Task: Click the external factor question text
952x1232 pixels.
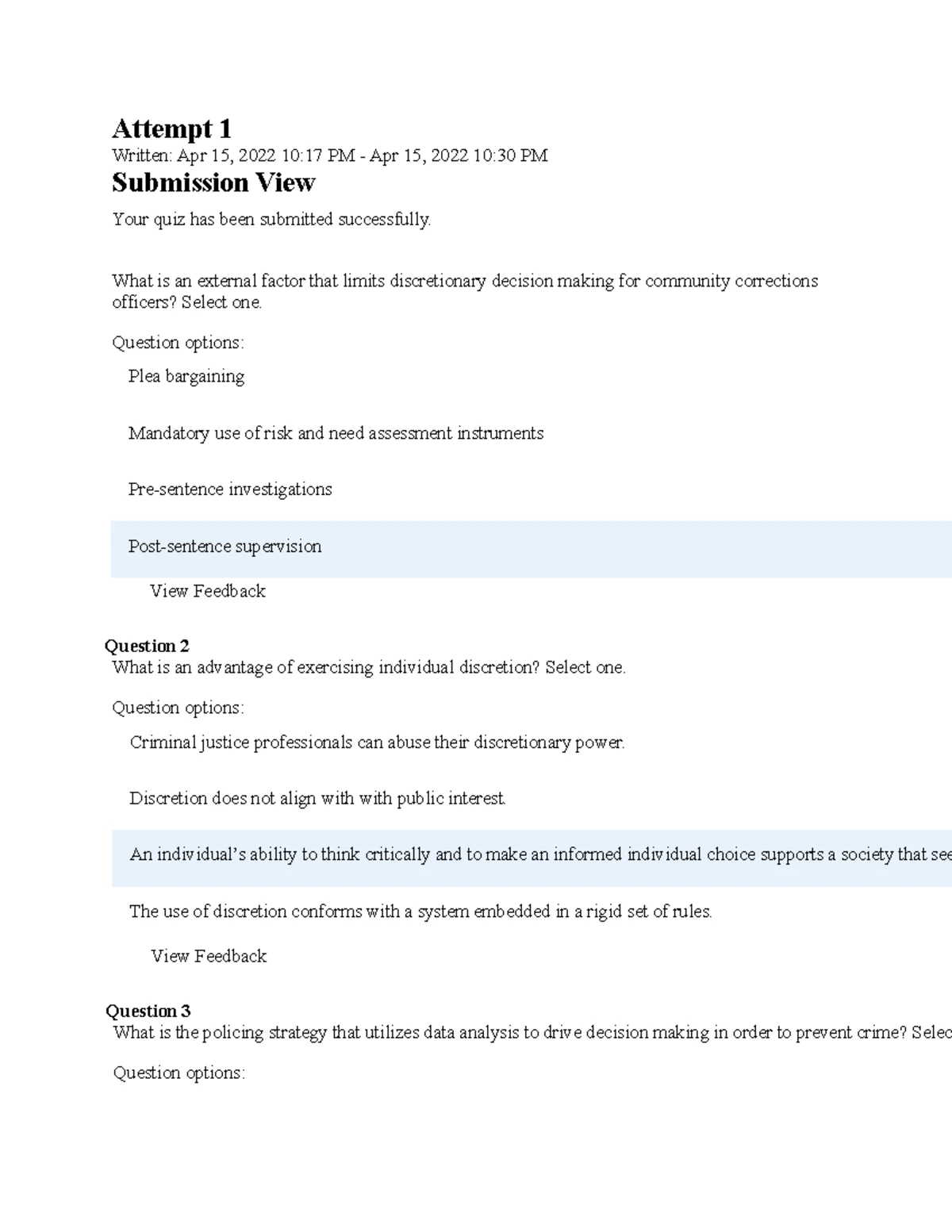Action: pos(465,291)
